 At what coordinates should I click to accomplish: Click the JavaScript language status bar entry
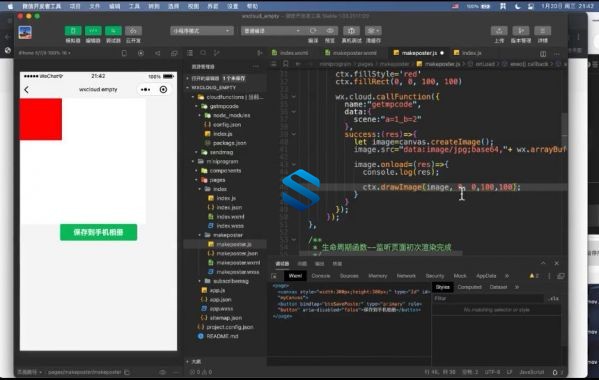531,372
